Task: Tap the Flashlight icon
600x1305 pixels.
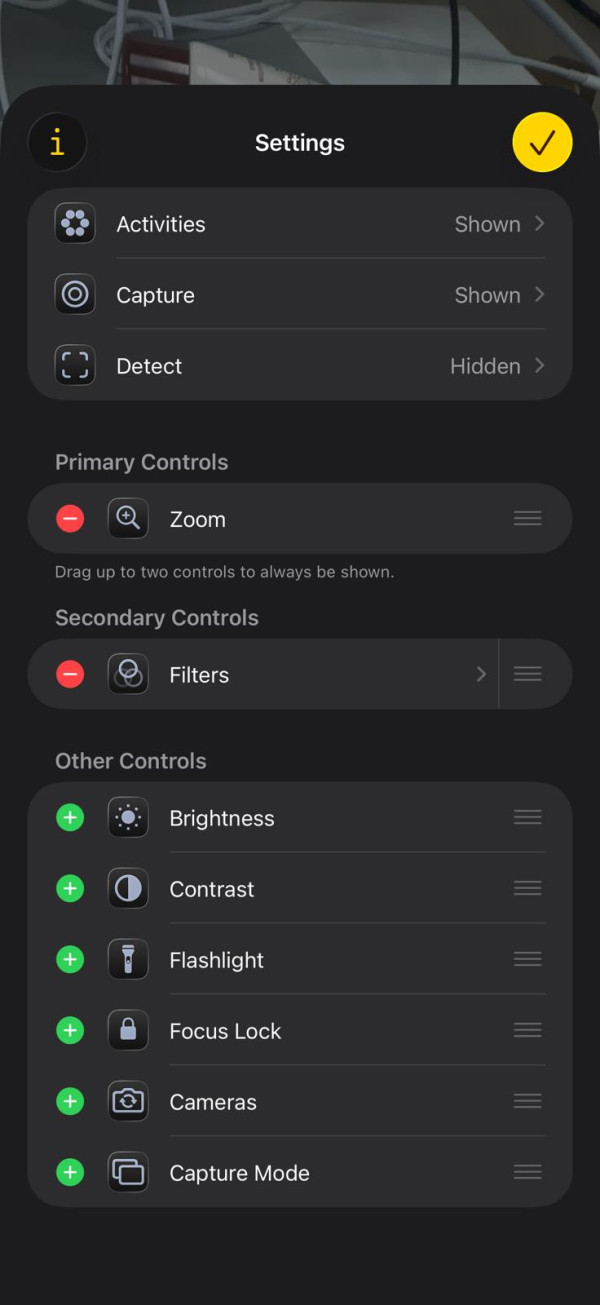Action: click(128, 960)
